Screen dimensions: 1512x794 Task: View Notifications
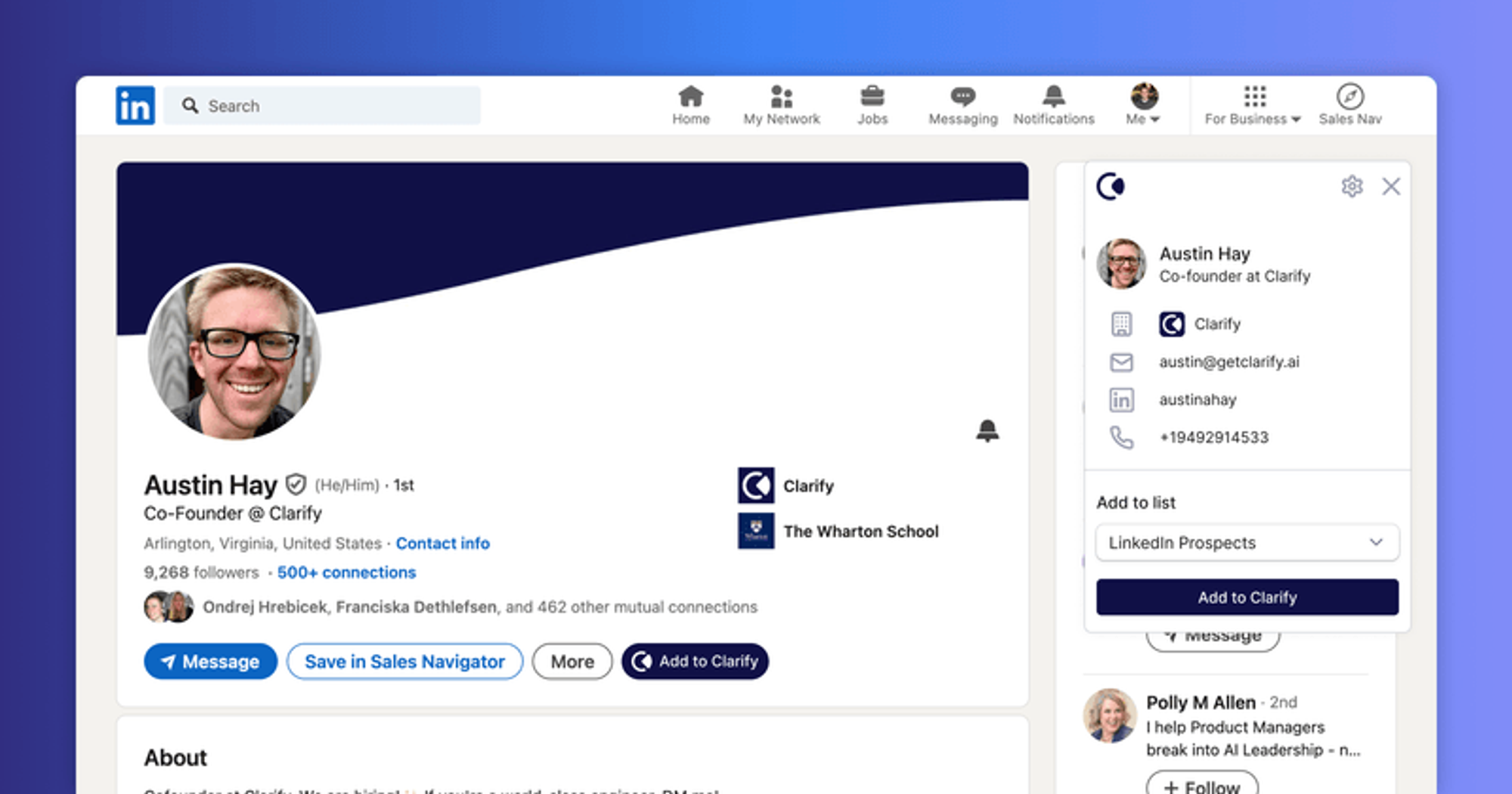pos(1054,105)
